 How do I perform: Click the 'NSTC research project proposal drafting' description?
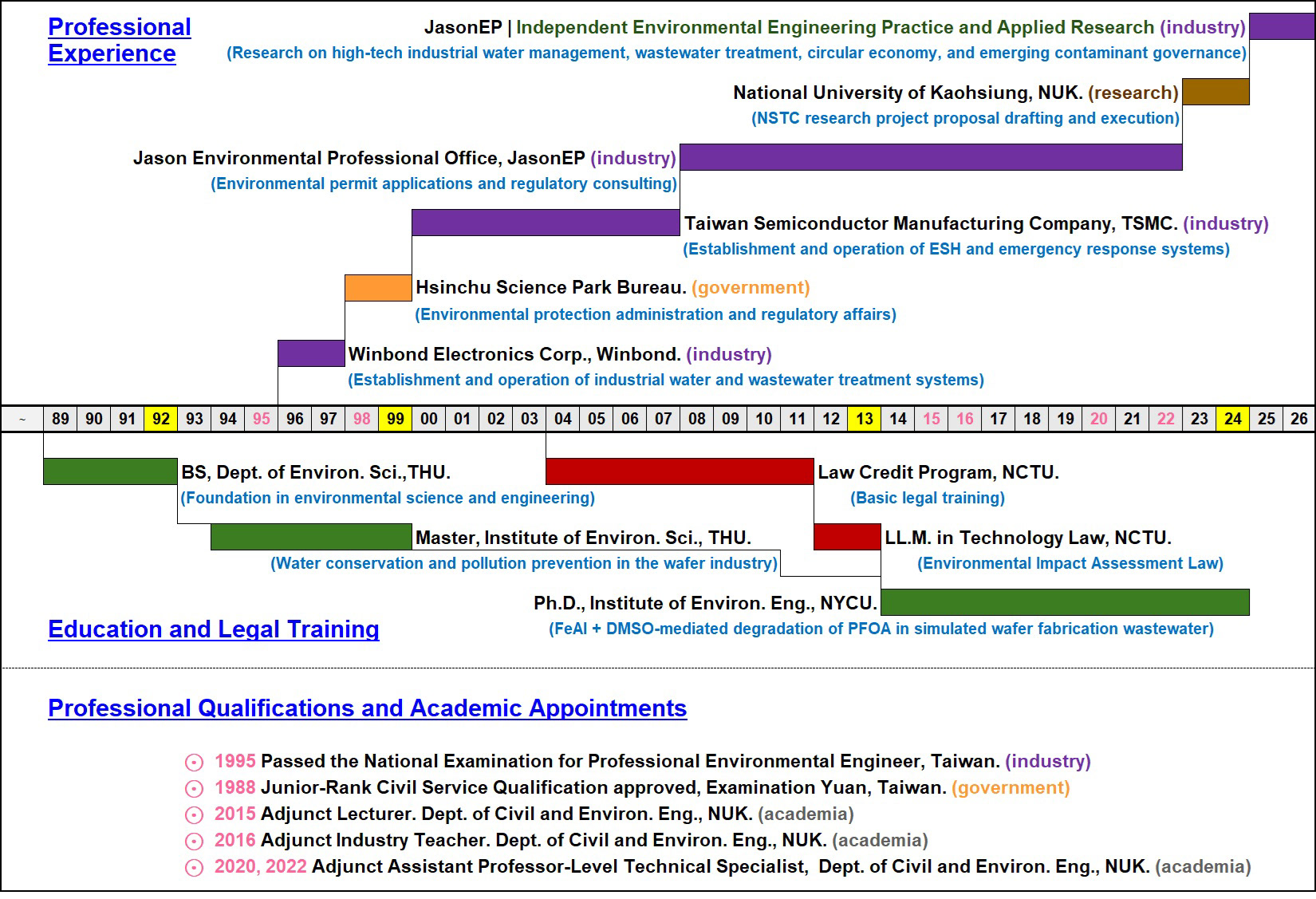coord(965,118)
